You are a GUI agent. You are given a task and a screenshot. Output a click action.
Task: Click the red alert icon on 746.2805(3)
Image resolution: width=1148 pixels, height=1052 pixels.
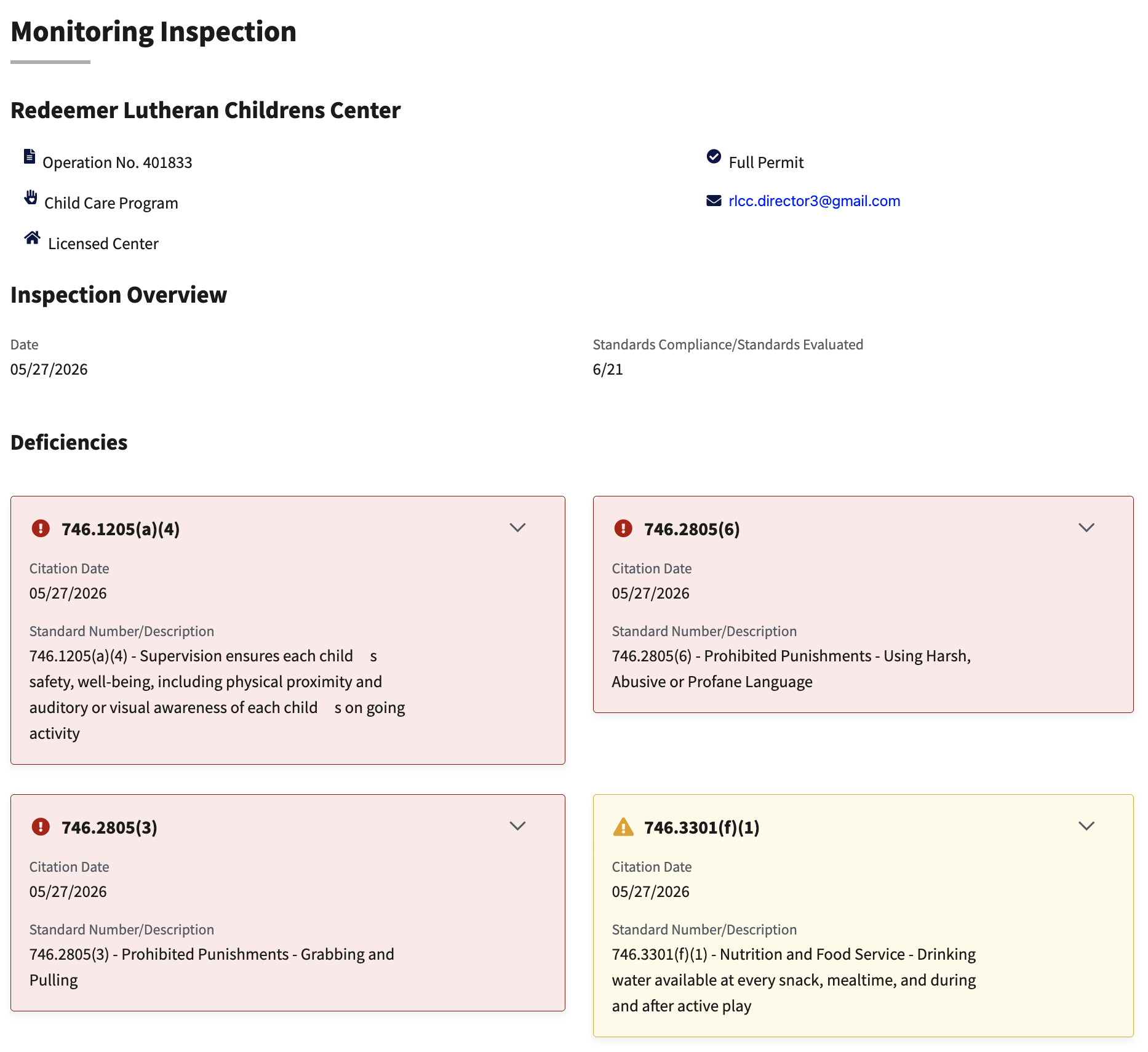pos(41,826)
